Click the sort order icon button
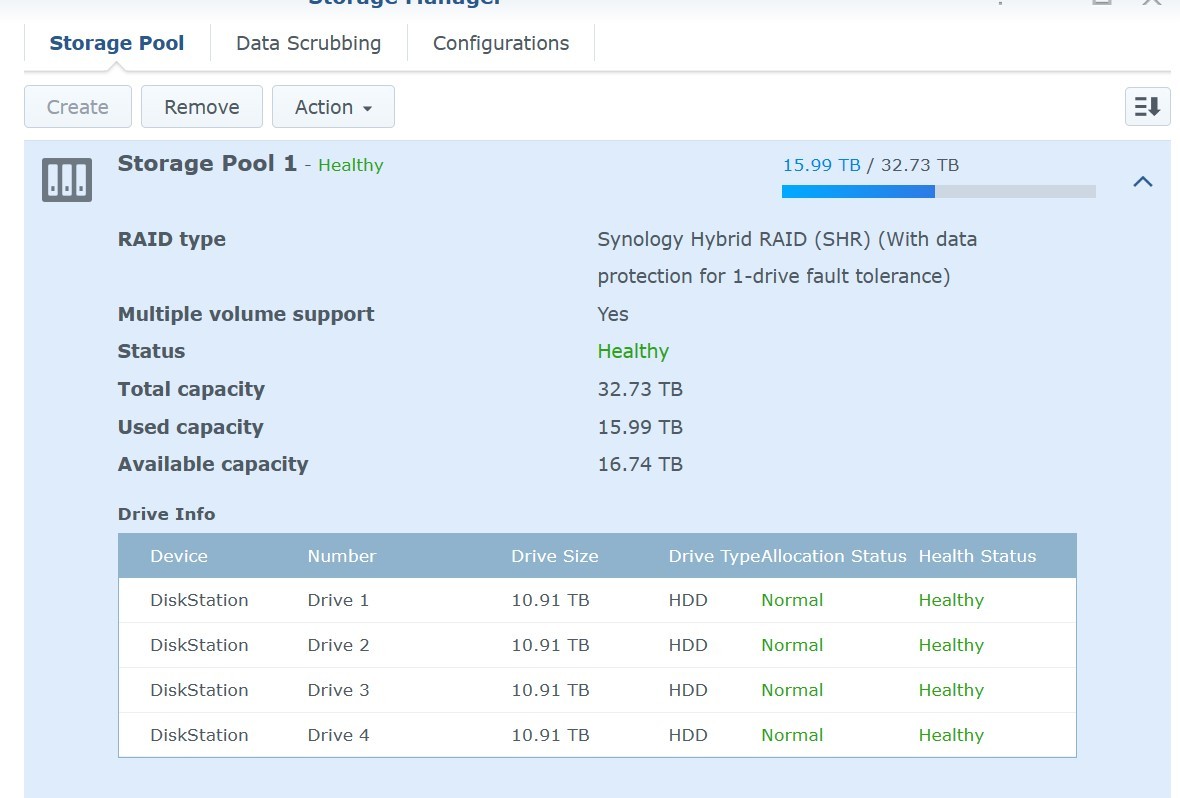Image resolution: width=1180 pixels, height=798 pixels. (1147, 107)
